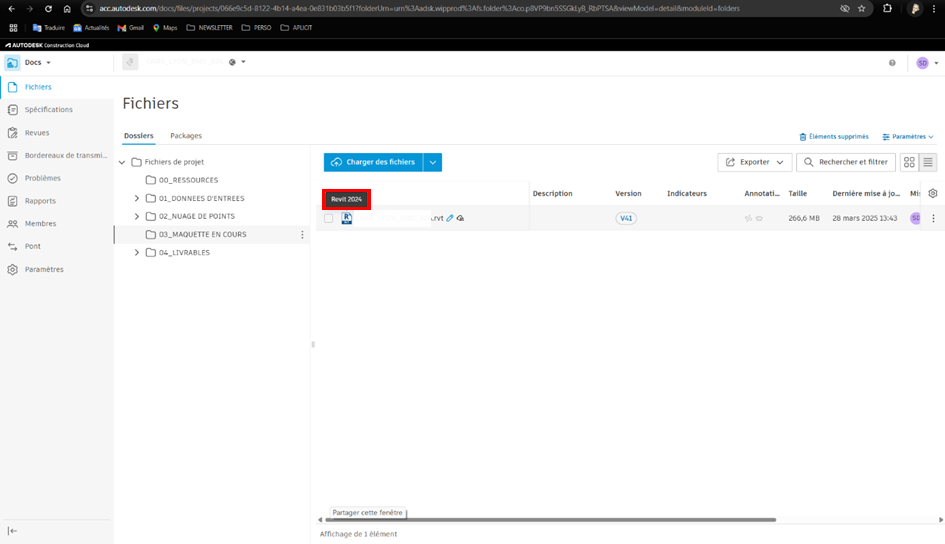Collapse the left navigation sidebar
Image resolution: width=945 pixels, height=544 pixels.
(x=13, y=531)
